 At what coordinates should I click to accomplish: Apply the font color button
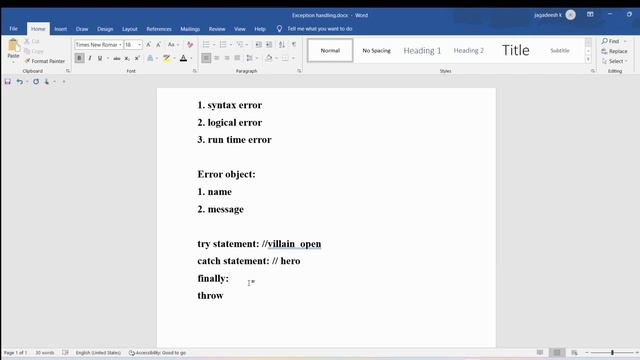[184, 58]
